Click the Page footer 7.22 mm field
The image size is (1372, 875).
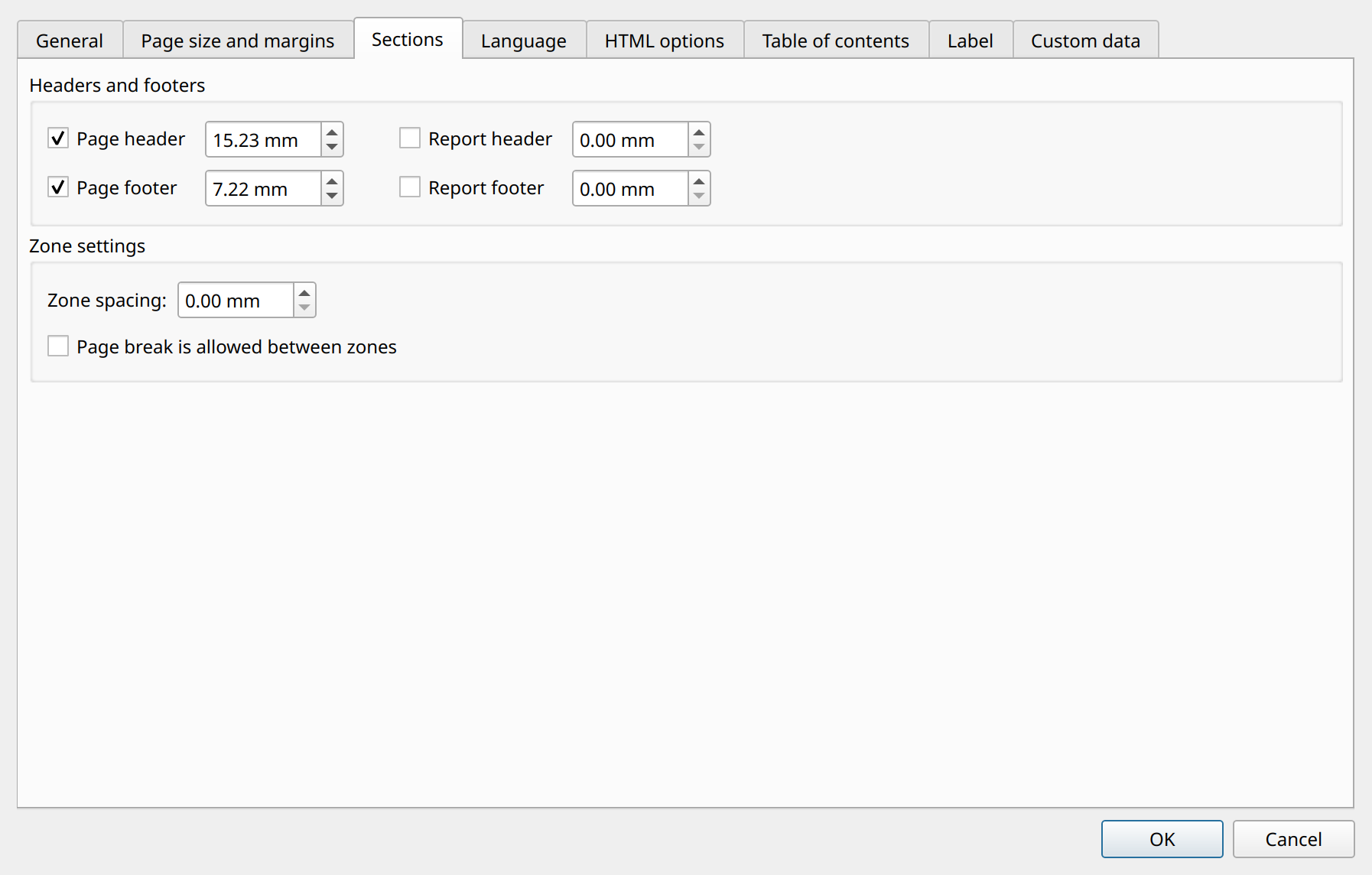point(263,189)
